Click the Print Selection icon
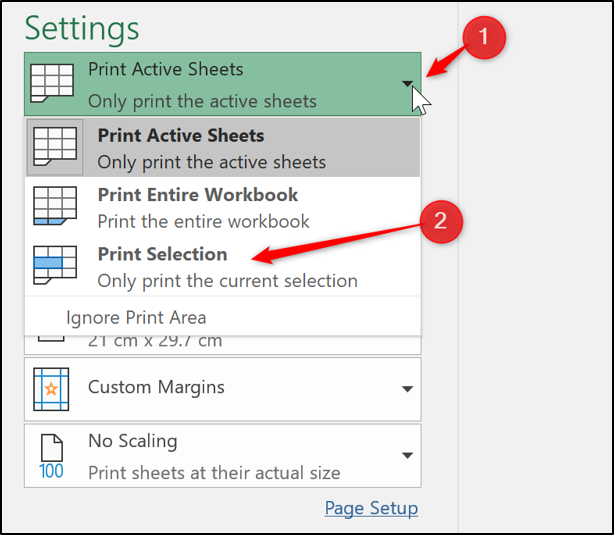The height and width of the screenshot is (535, 614). tap(55, 266)
